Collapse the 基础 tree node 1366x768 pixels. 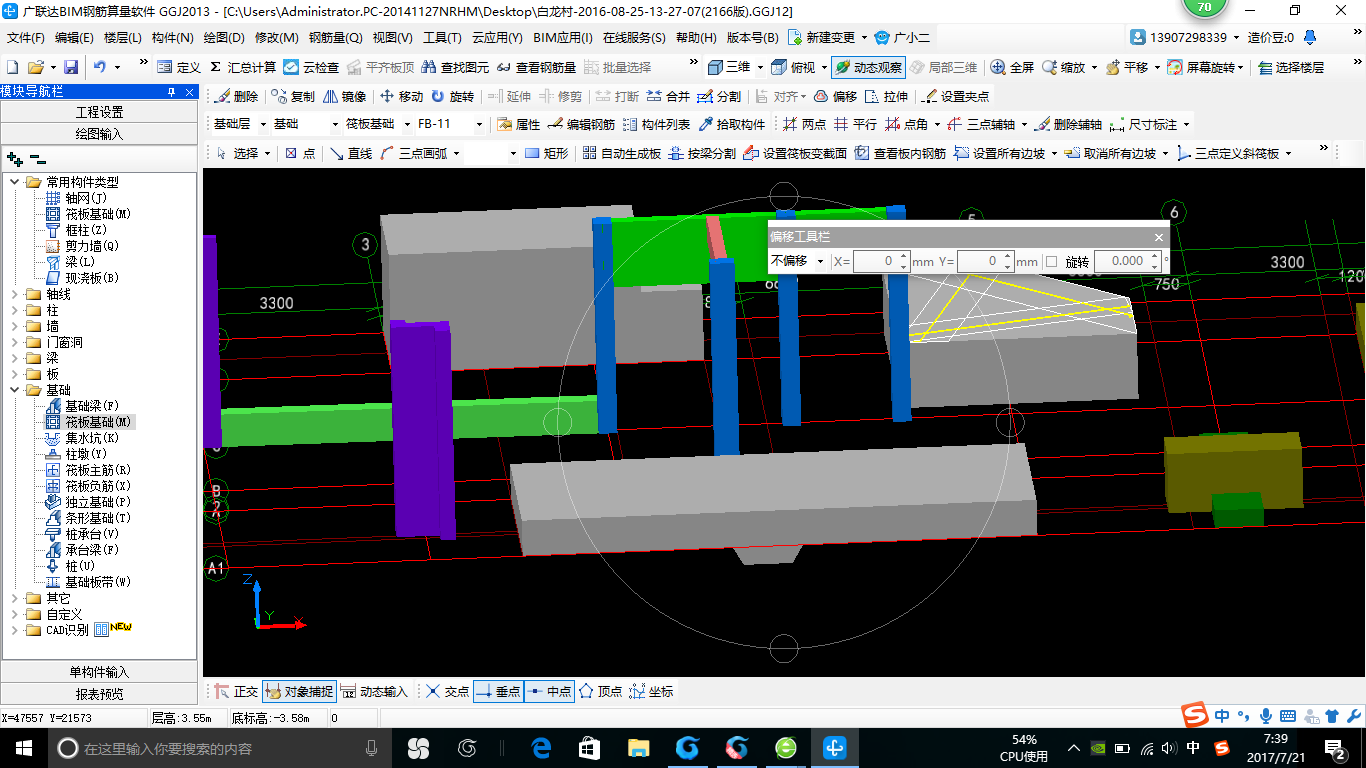click(x=15, y=390)
